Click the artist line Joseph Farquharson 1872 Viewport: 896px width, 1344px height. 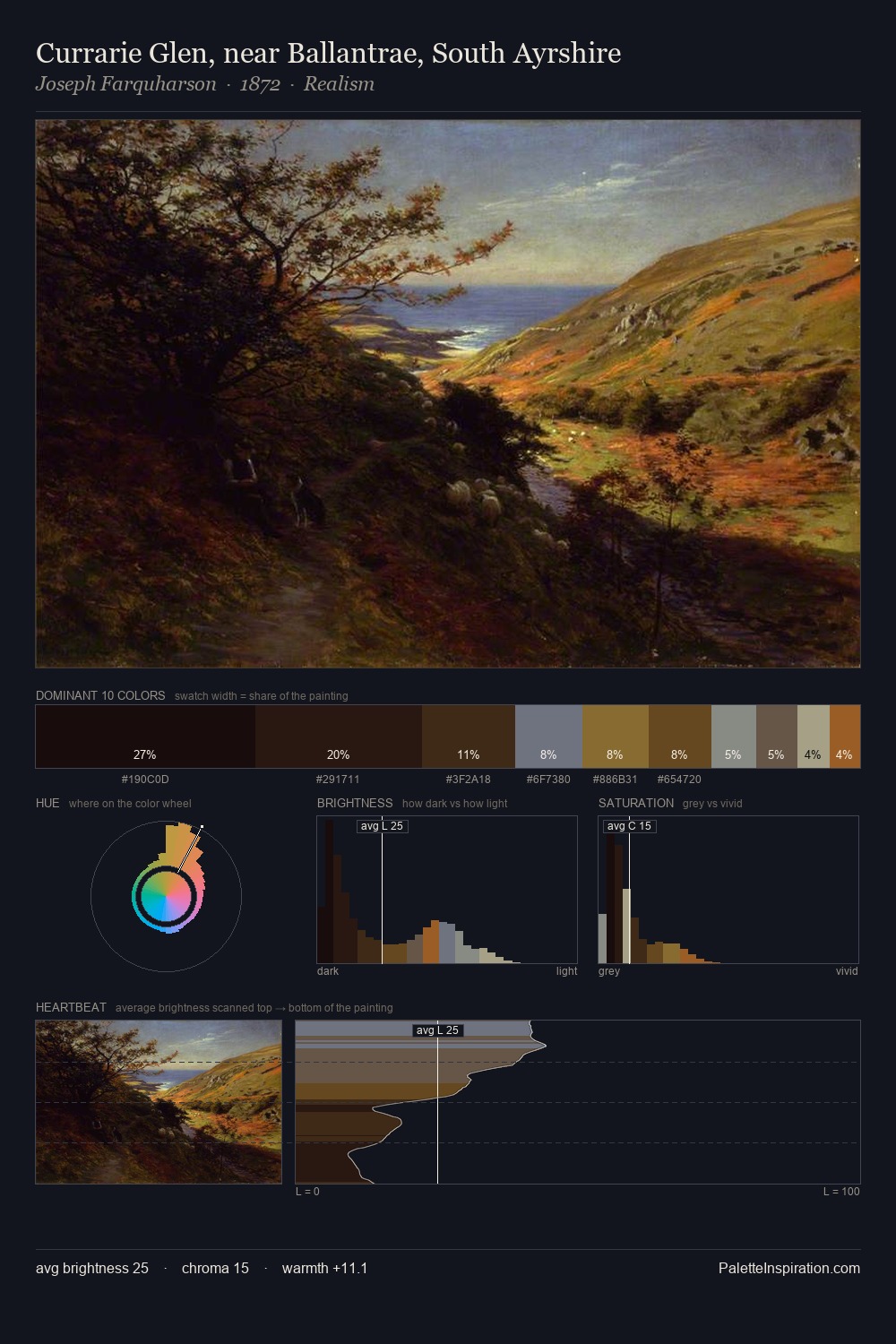205,84
